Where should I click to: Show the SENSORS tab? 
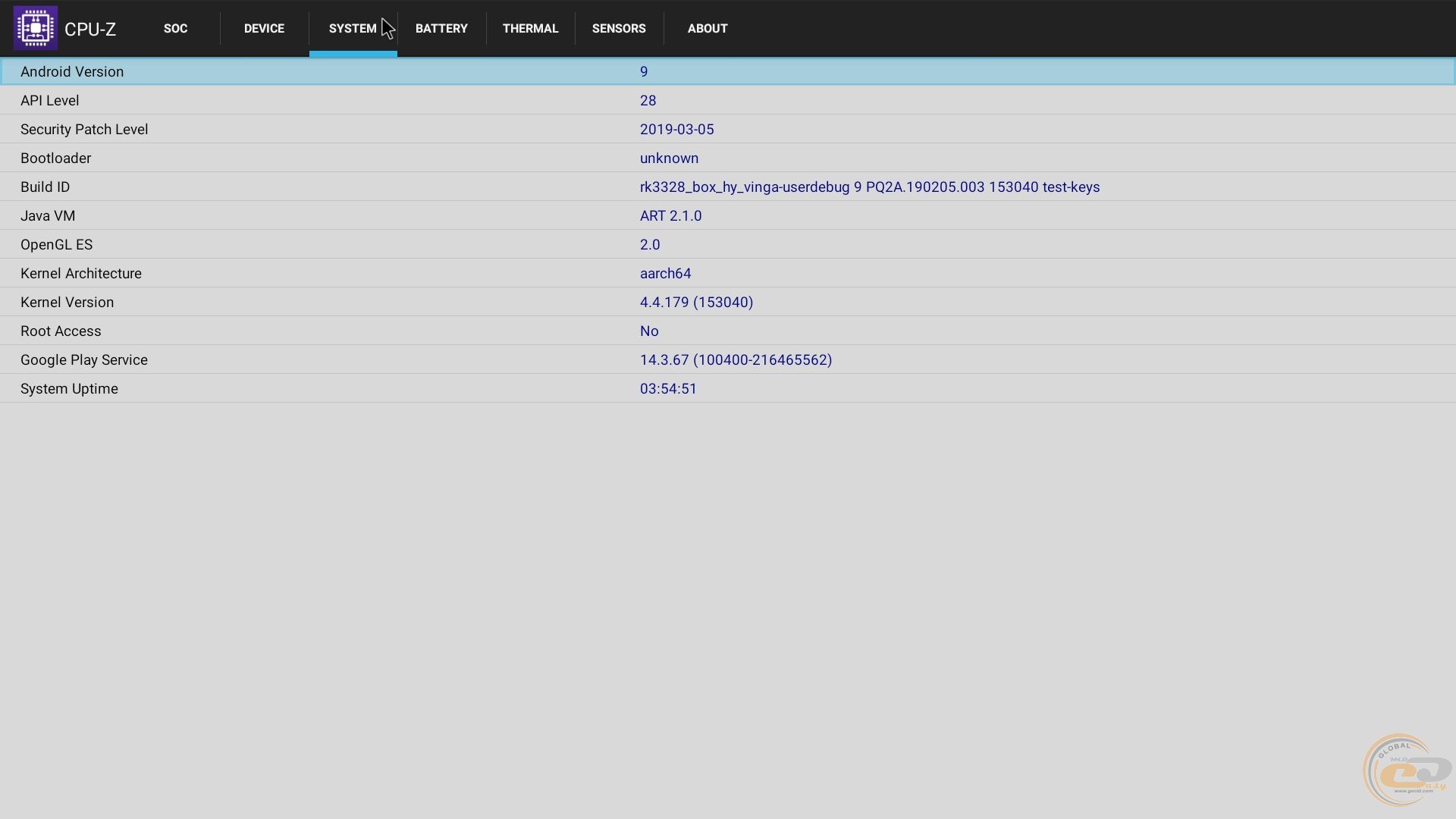point(619,28)
